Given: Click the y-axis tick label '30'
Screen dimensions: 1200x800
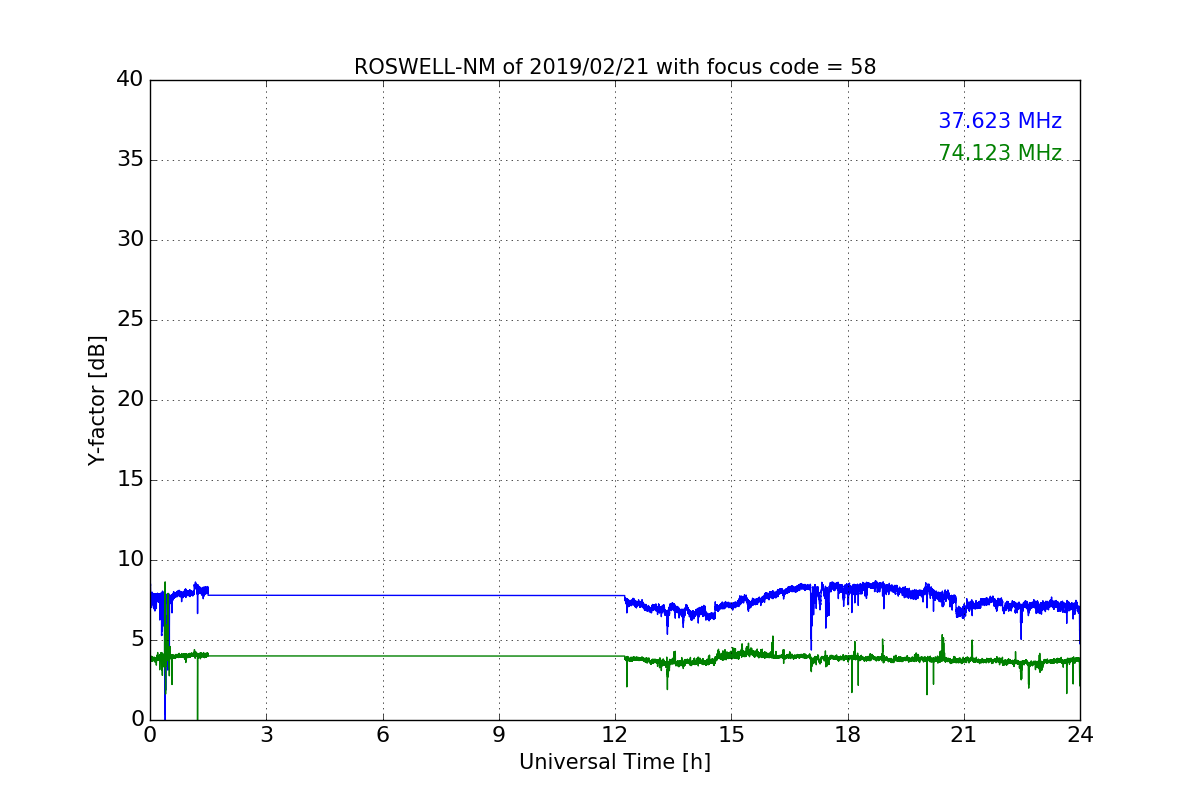Looking at the screenshot, I should pyautogui.click(x=130, y=239).
